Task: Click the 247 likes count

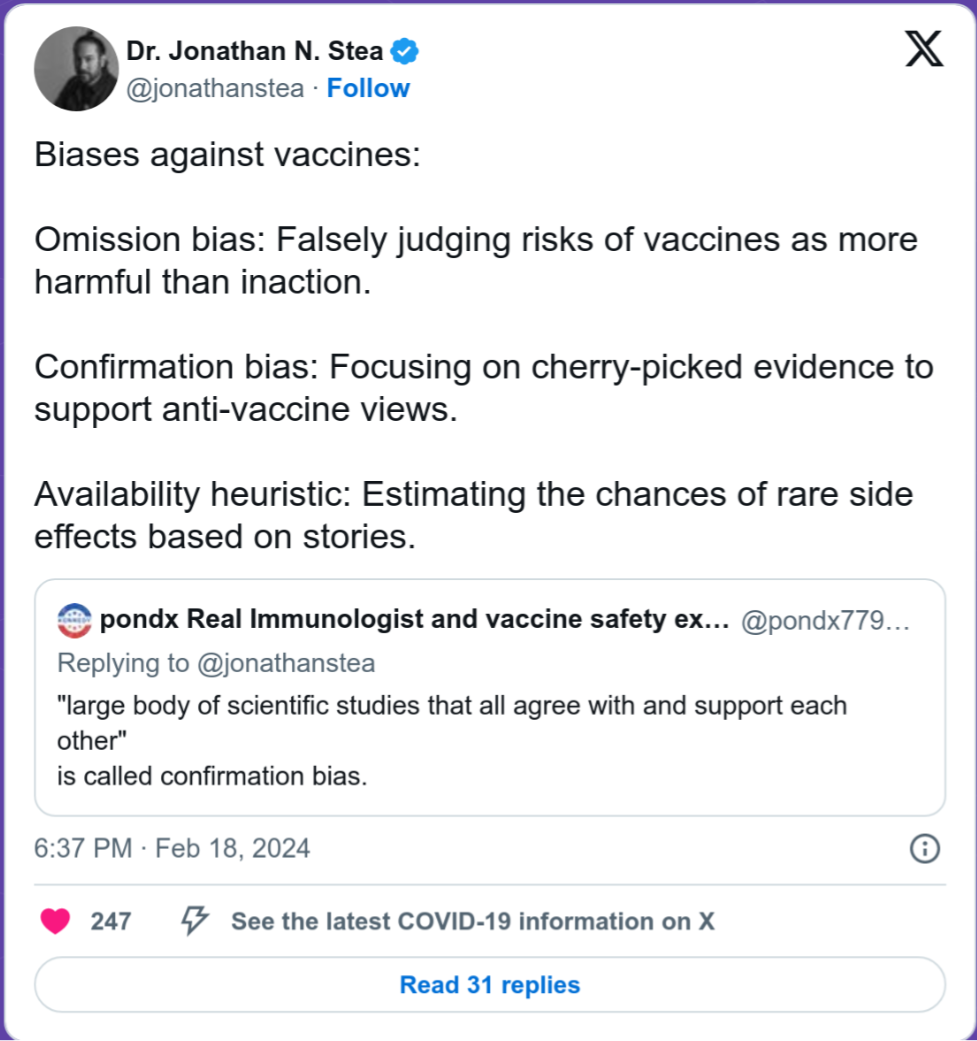Action: (111, 921)
